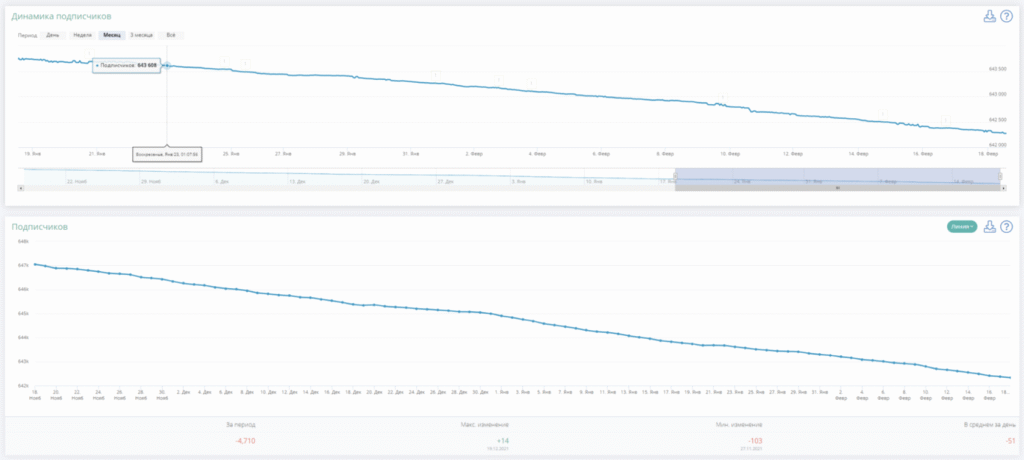Choose the Месяц period

point(111,35)
